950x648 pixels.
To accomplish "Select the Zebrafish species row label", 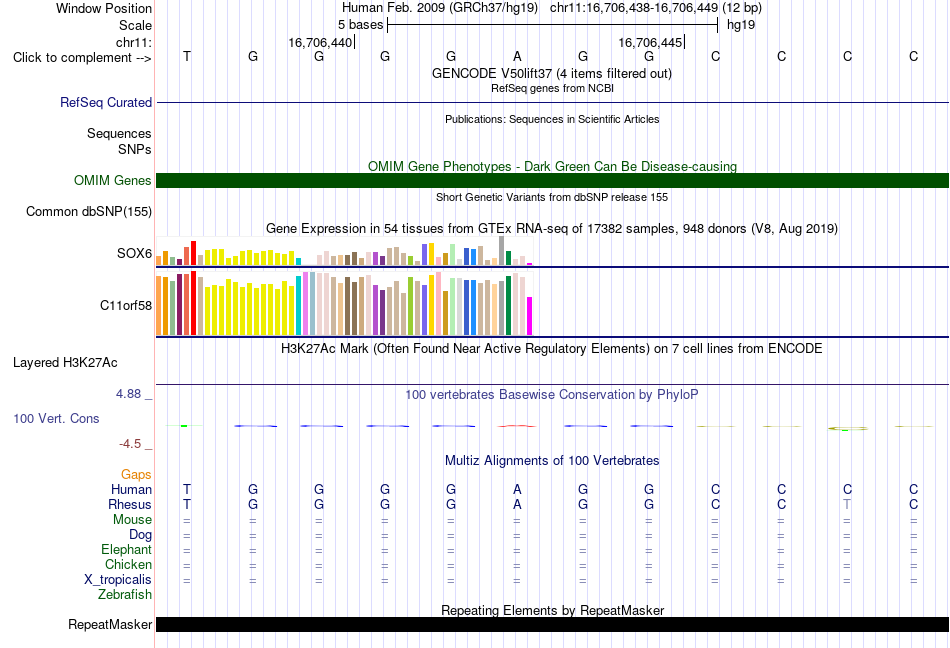I will [125, 595].
